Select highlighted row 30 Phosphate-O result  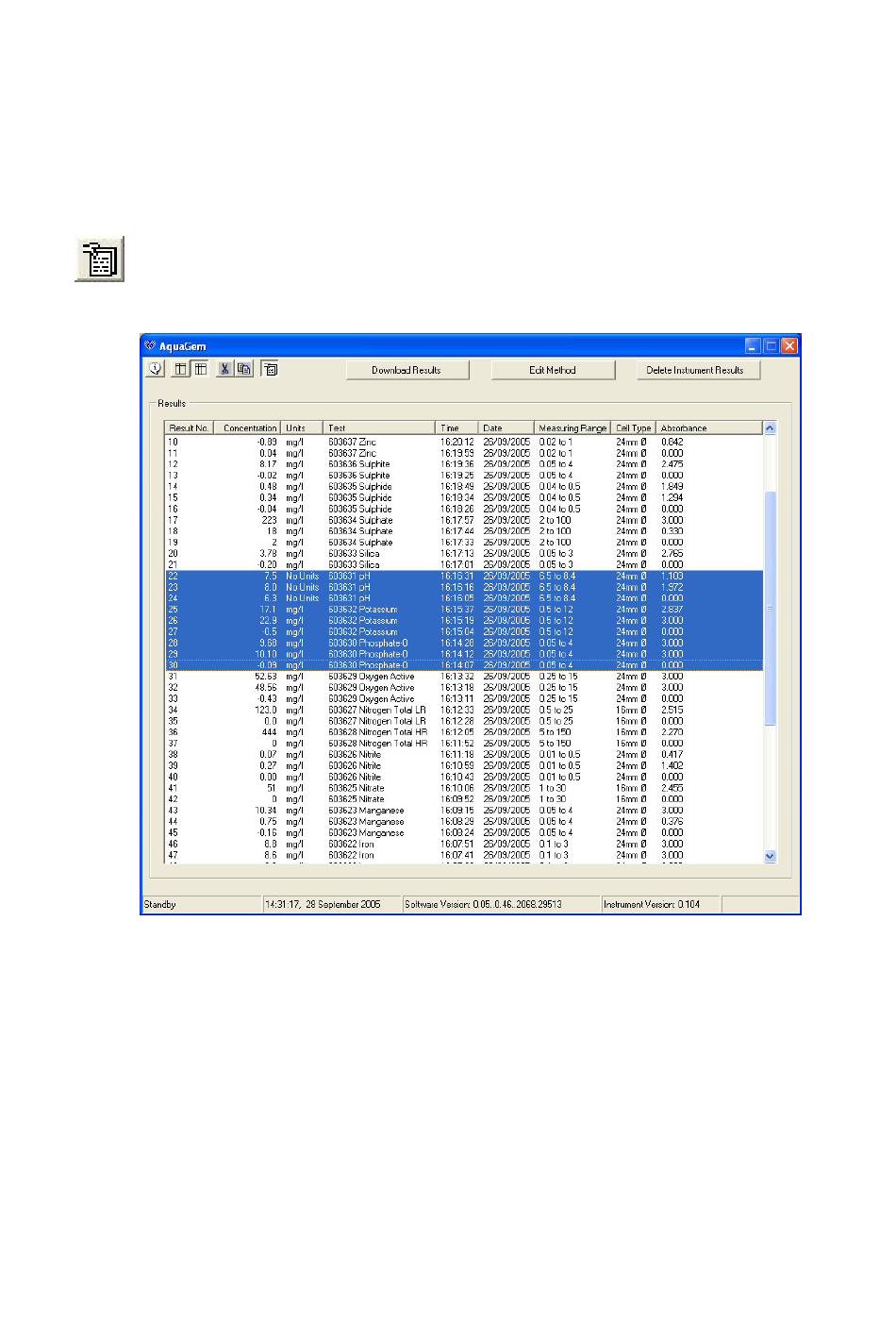463,665
